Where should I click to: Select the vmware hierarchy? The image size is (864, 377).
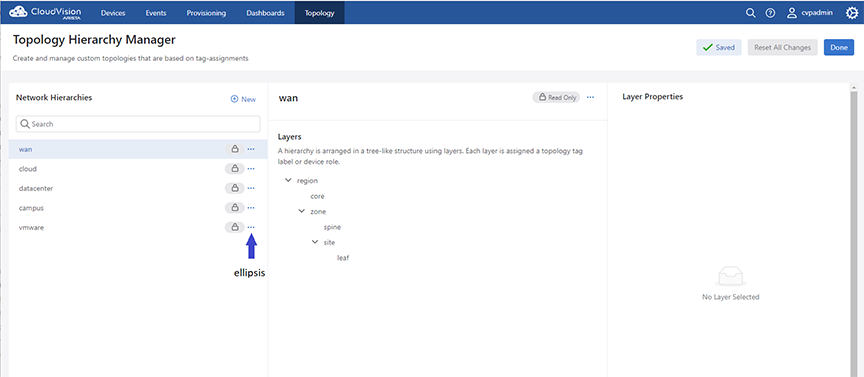pos(138,227)
